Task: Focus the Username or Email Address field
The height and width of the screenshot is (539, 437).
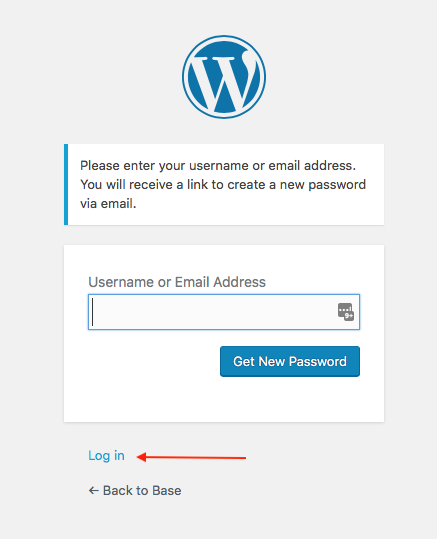Action: (x=224, y=312)
